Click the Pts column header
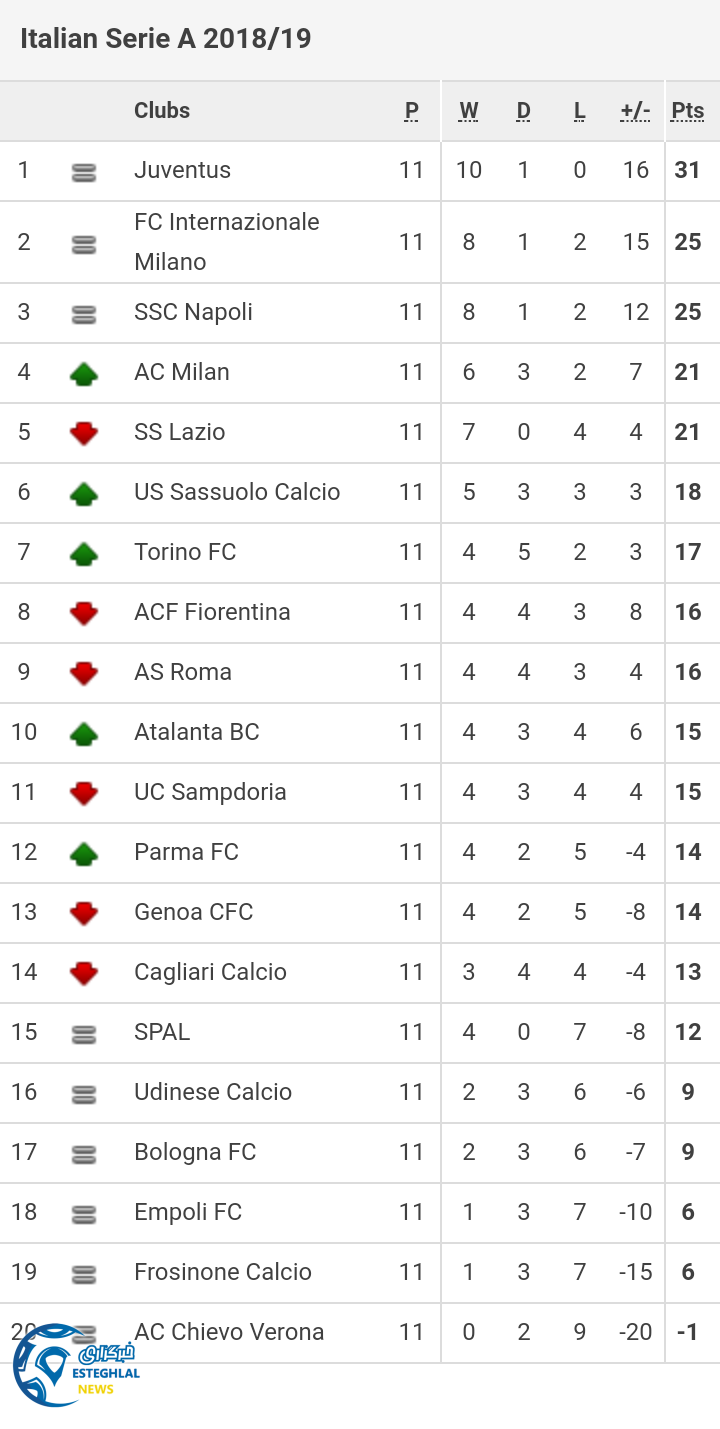This screenshot has width=720, height=1429. (x=688, y=111)
